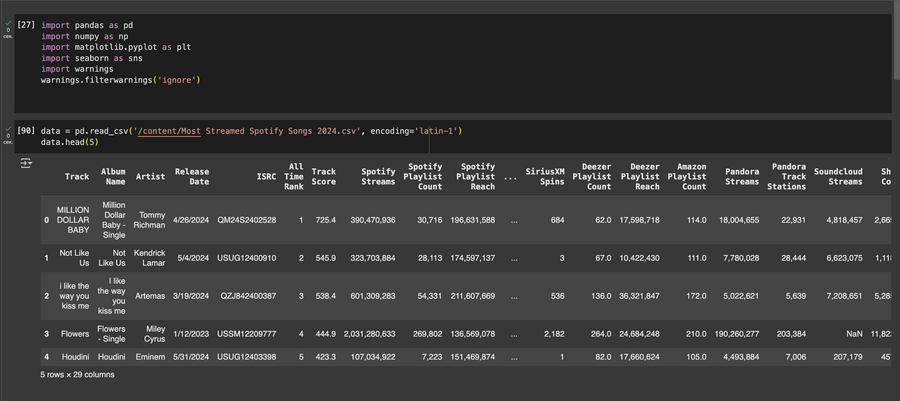Click the pd.read_csv line in cell 90
This screenshot has width=900, height=401.
251,131
